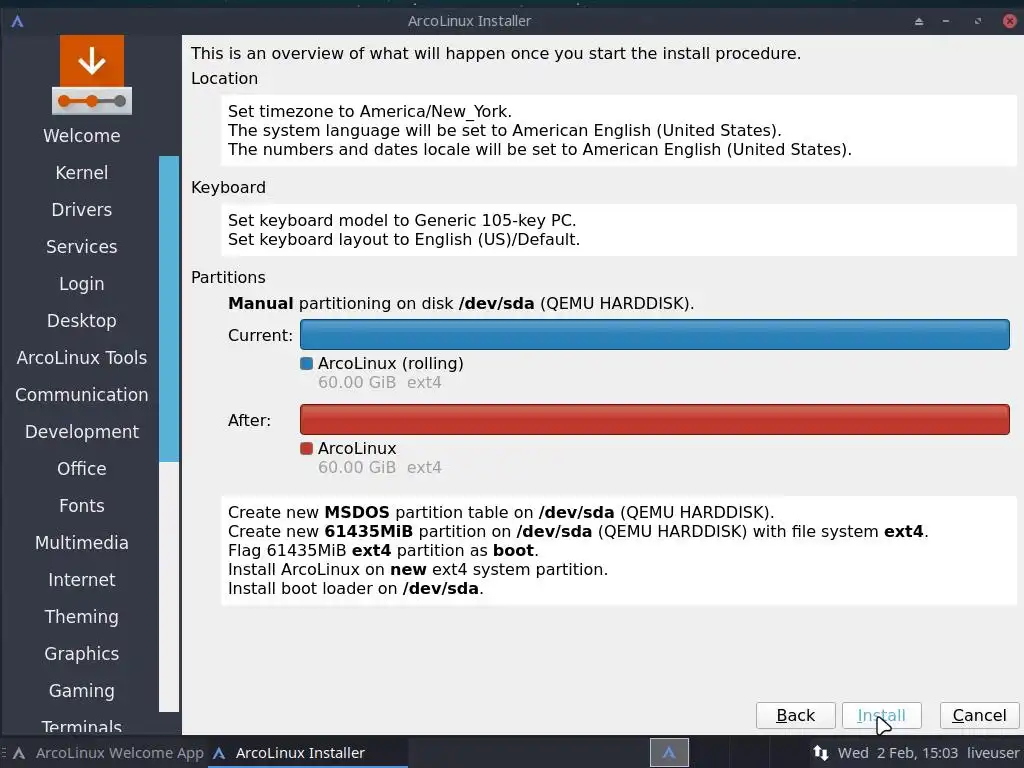
Task: Click the Keyboard section heading
Action: [x=228, y=187]
